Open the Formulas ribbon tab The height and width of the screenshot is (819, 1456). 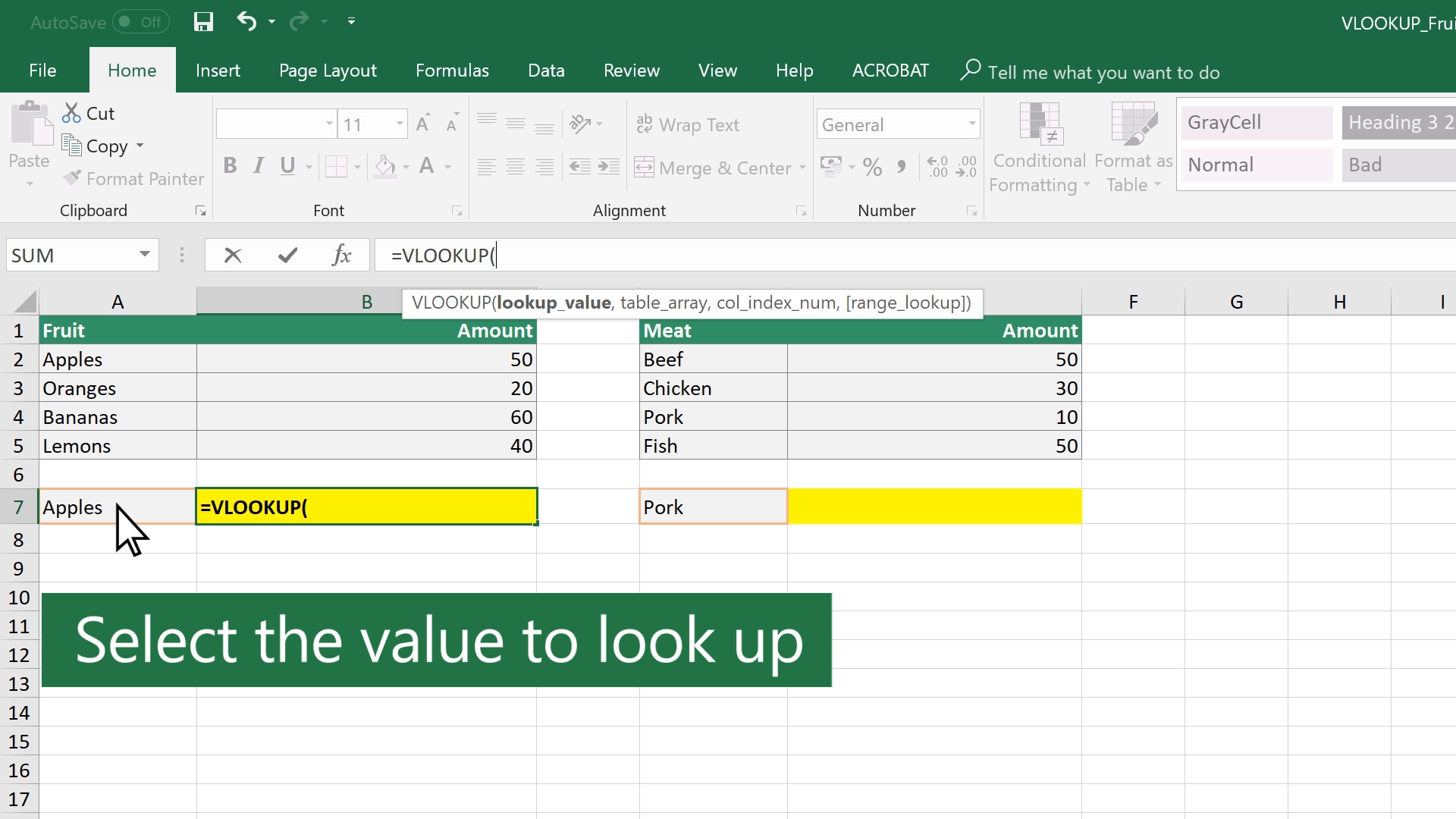452,69
